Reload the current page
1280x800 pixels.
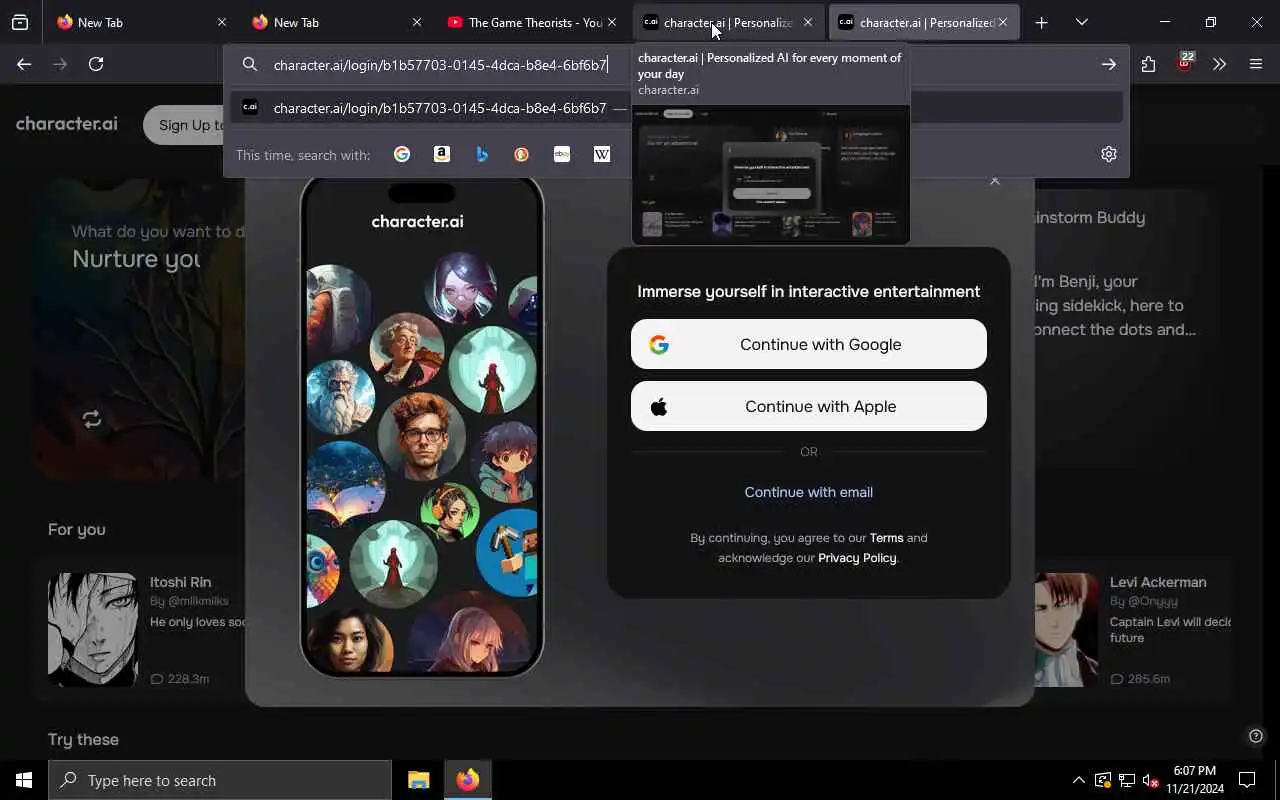tap(96, 64)
